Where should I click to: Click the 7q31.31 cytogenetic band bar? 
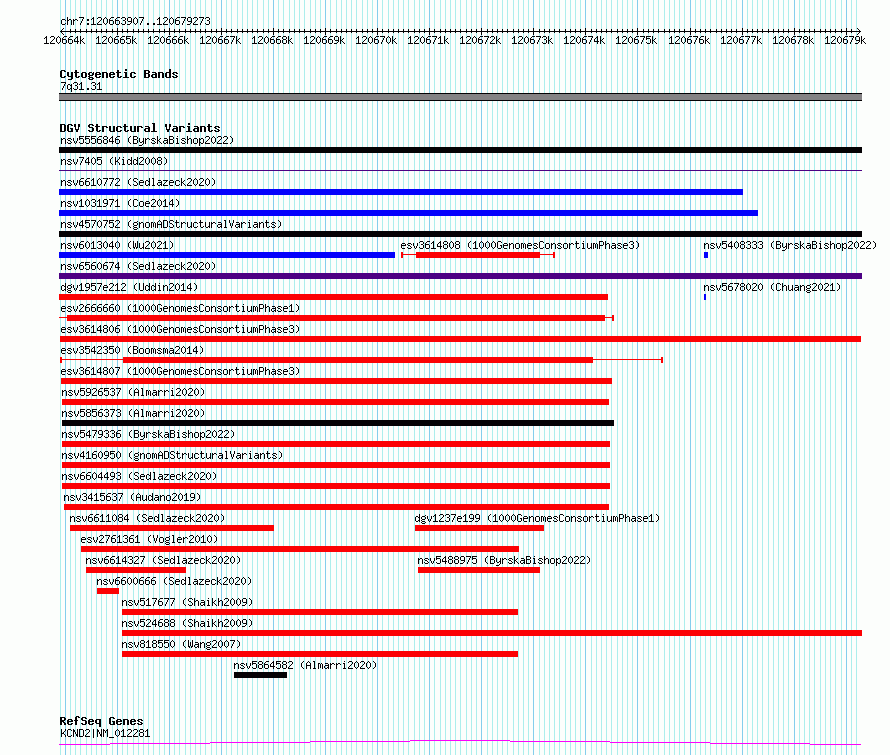pos(460,97)
